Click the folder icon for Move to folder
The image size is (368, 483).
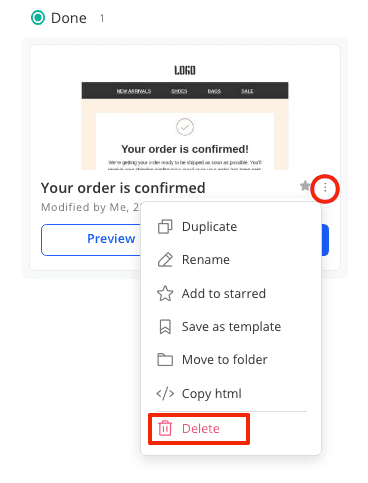pos(165,360)
